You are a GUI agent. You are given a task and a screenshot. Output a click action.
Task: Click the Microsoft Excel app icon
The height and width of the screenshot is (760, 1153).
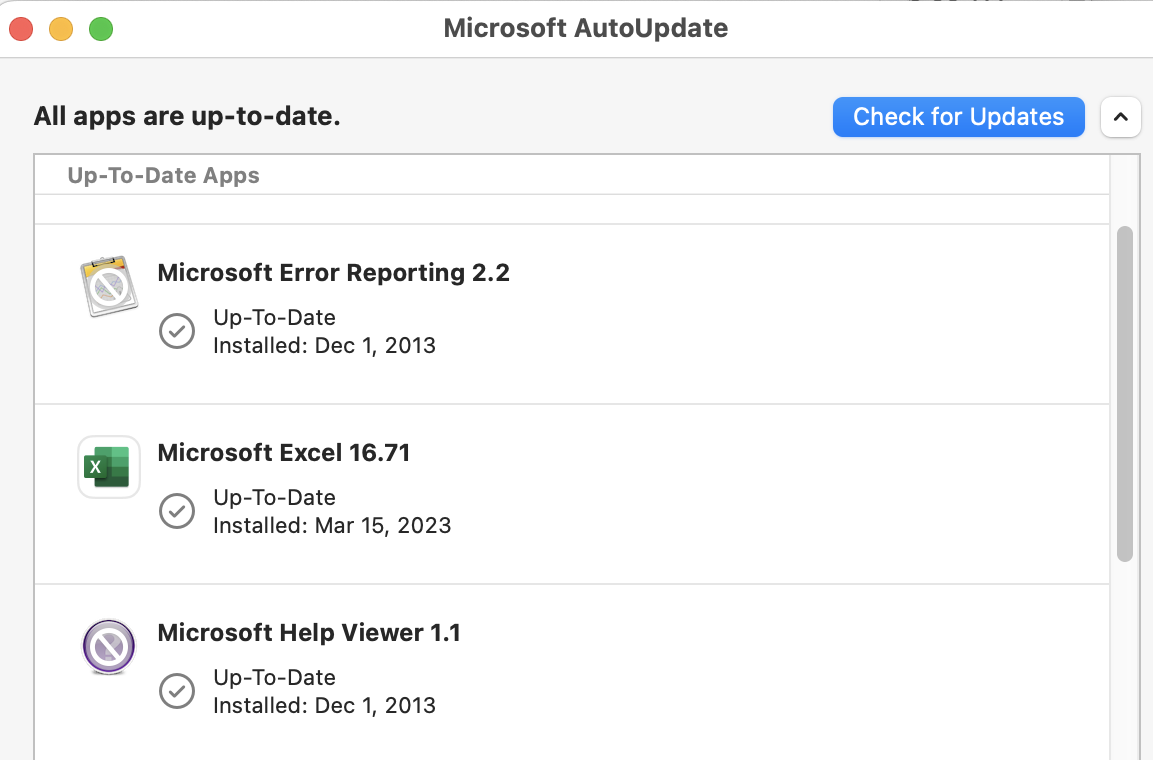[109, 467]
